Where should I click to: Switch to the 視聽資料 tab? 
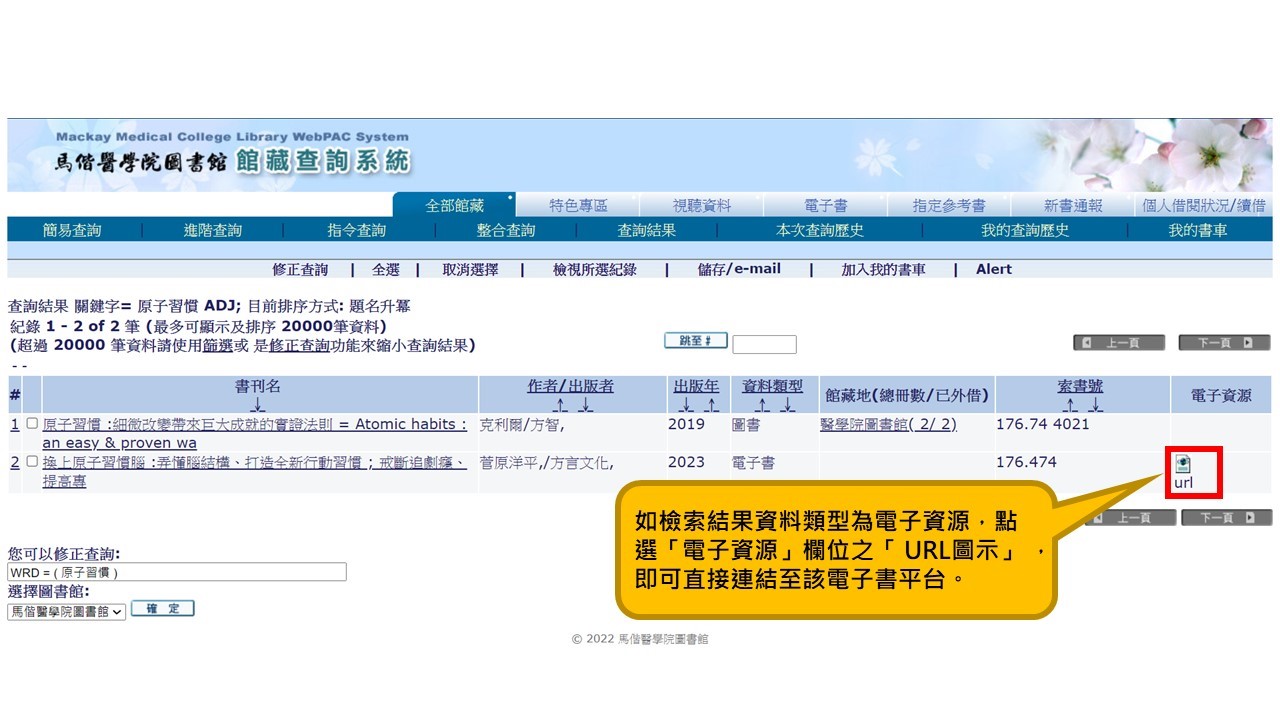[701, 205]
